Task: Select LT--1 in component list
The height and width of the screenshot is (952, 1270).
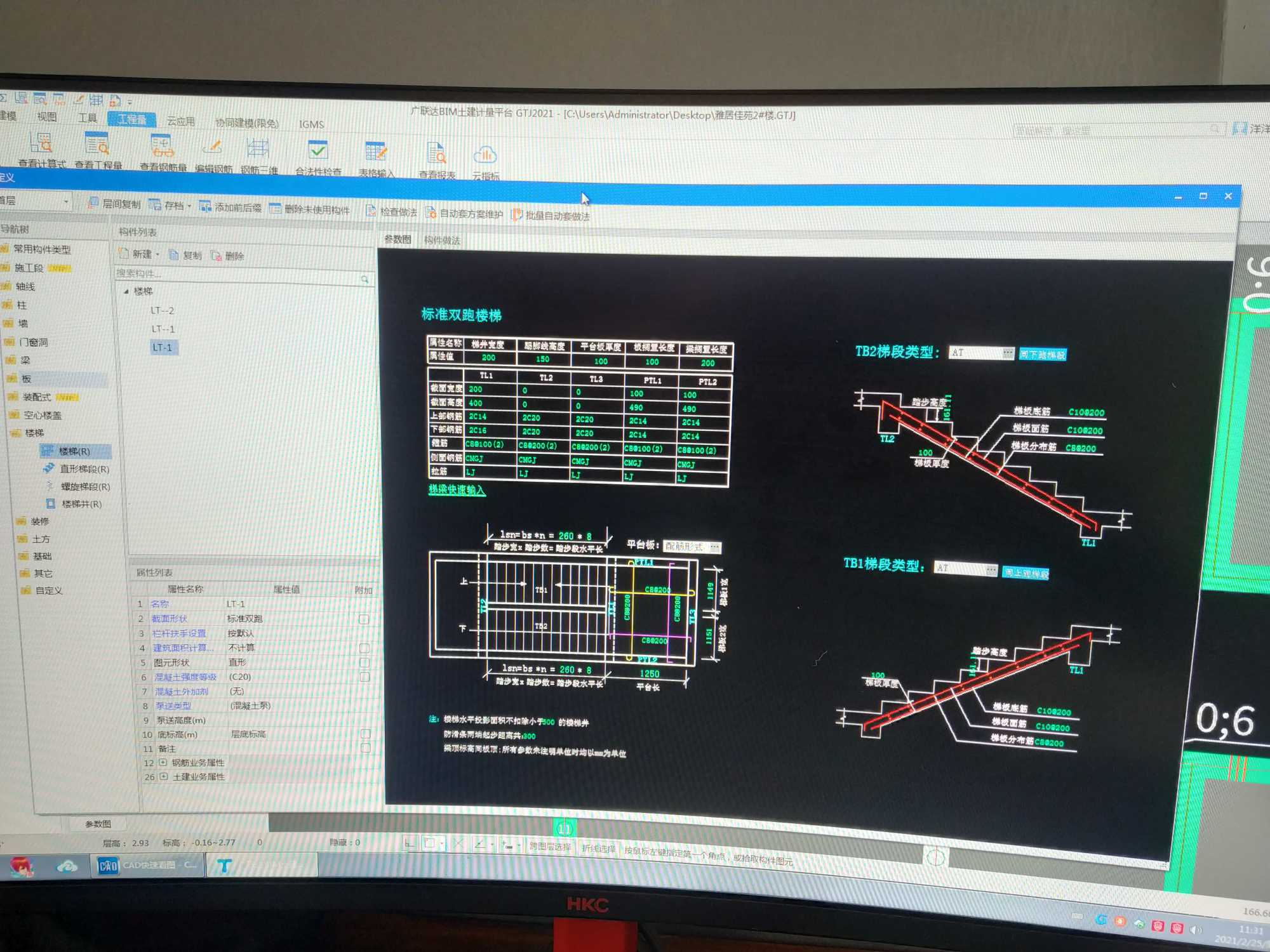Action: coord(163,329)
